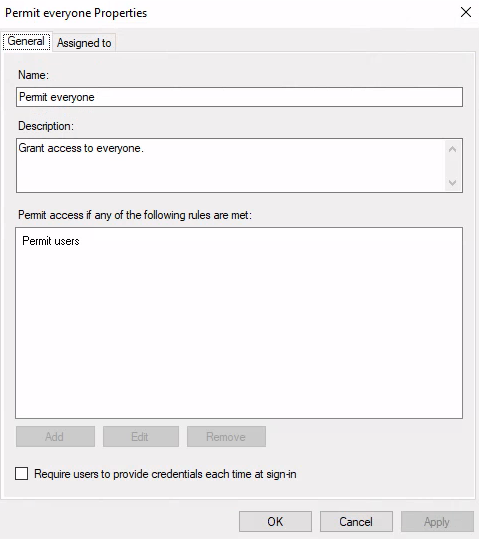Select the Permit users rule
Screen dimensions: 479x539
(x=51, y=241)
